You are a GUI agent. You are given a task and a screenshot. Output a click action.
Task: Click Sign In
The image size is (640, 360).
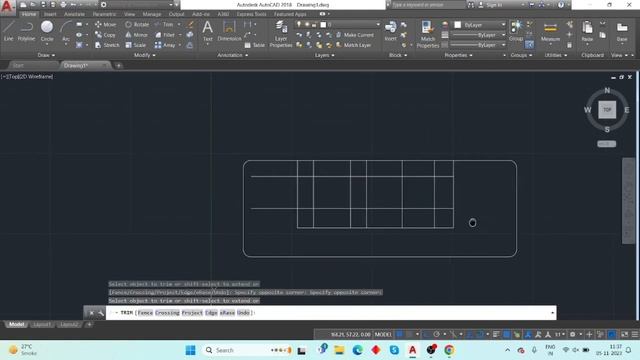coord(491,5)
